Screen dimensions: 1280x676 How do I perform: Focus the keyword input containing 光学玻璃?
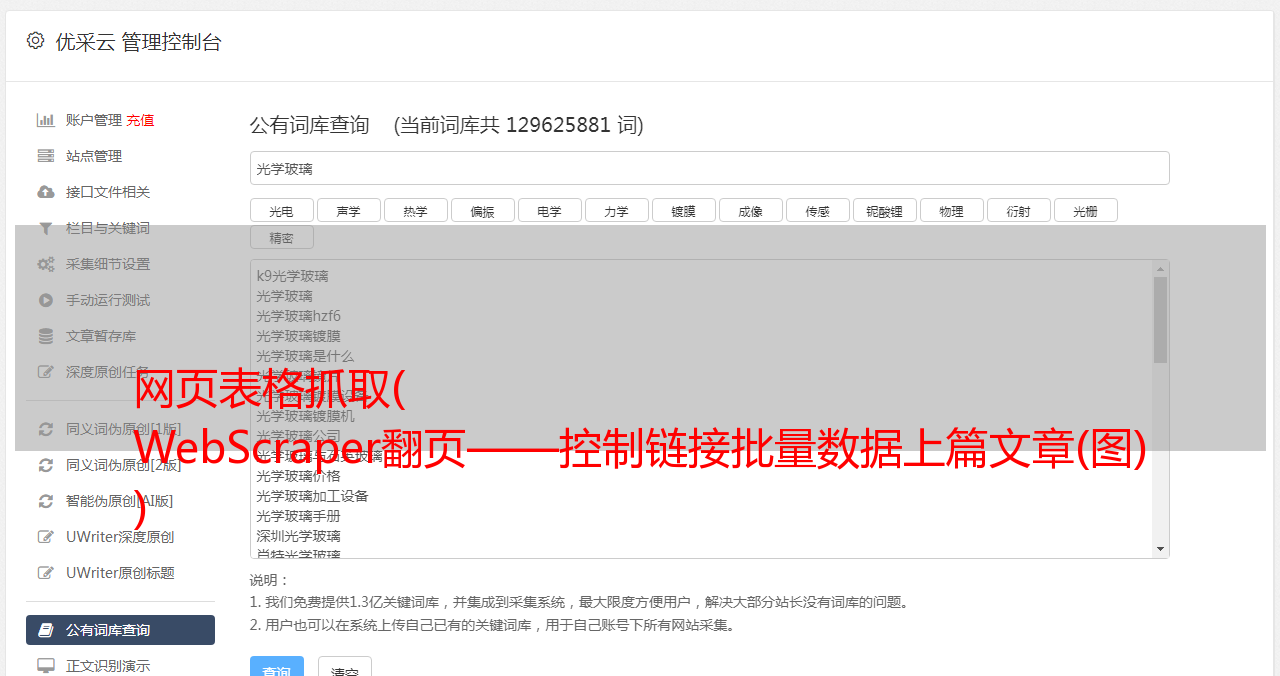709,168
